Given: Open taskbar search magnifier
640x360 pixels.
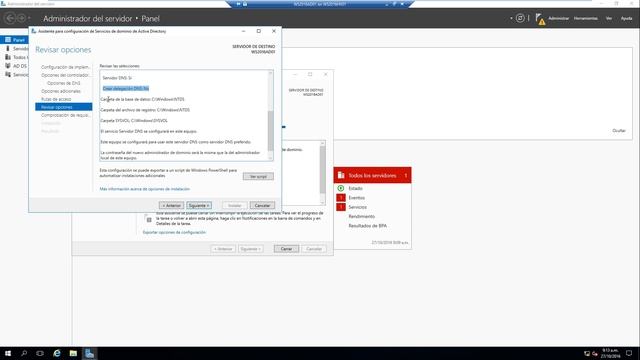Looking at the screenshot, I should [24, 353].
